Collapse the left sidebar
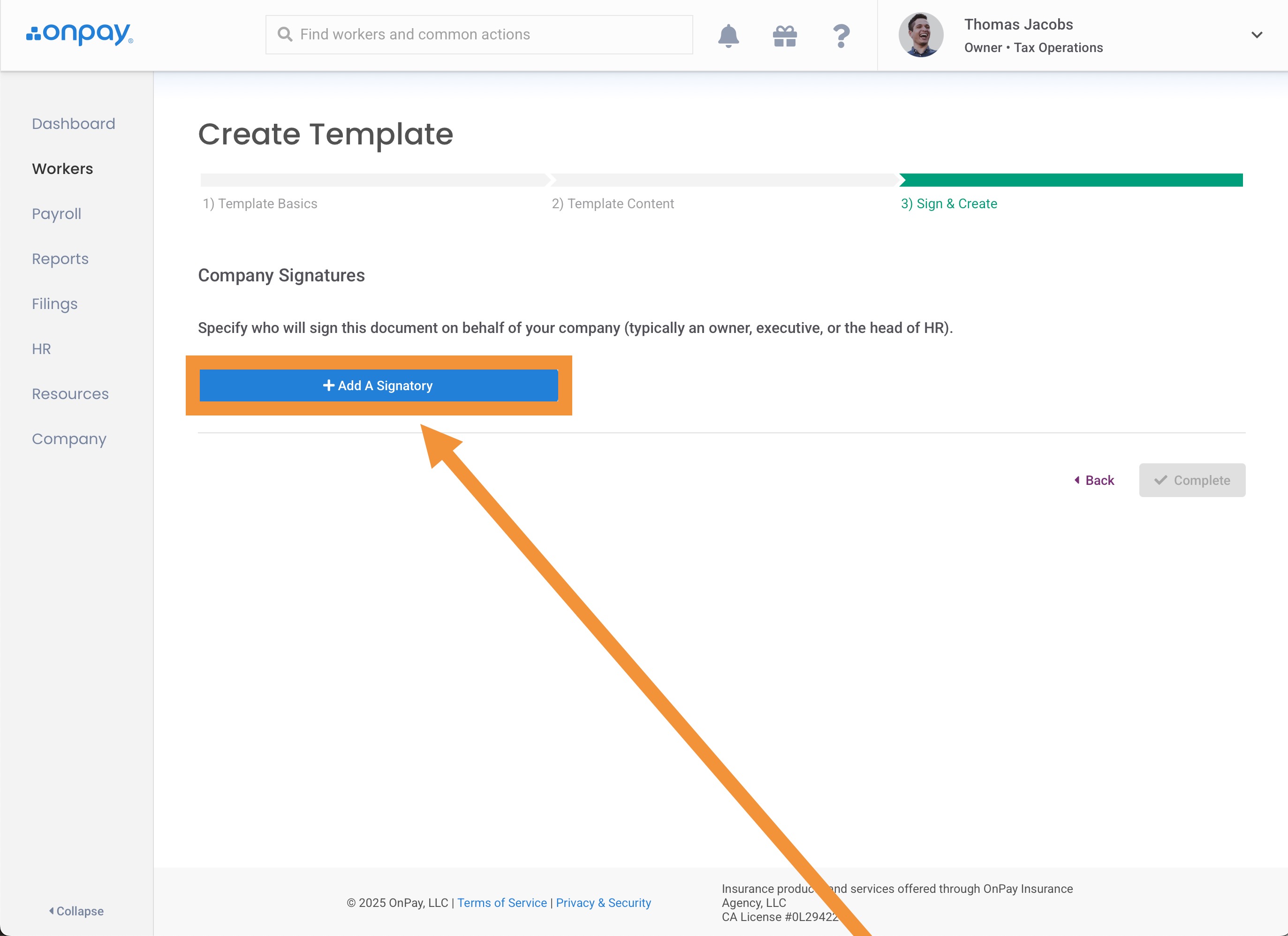1288x936 pixels. pyautogui.click(x=76, y=911)
